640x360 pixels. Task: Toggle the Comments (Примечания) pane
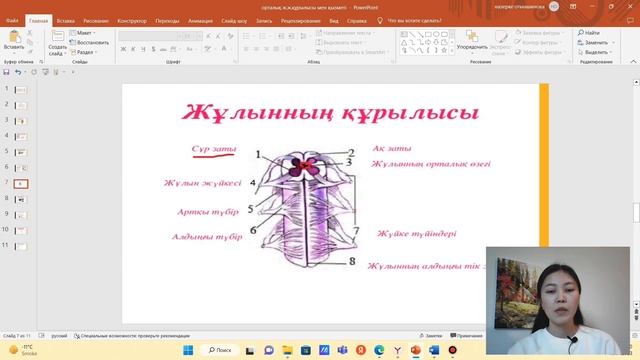click(466, 336)
